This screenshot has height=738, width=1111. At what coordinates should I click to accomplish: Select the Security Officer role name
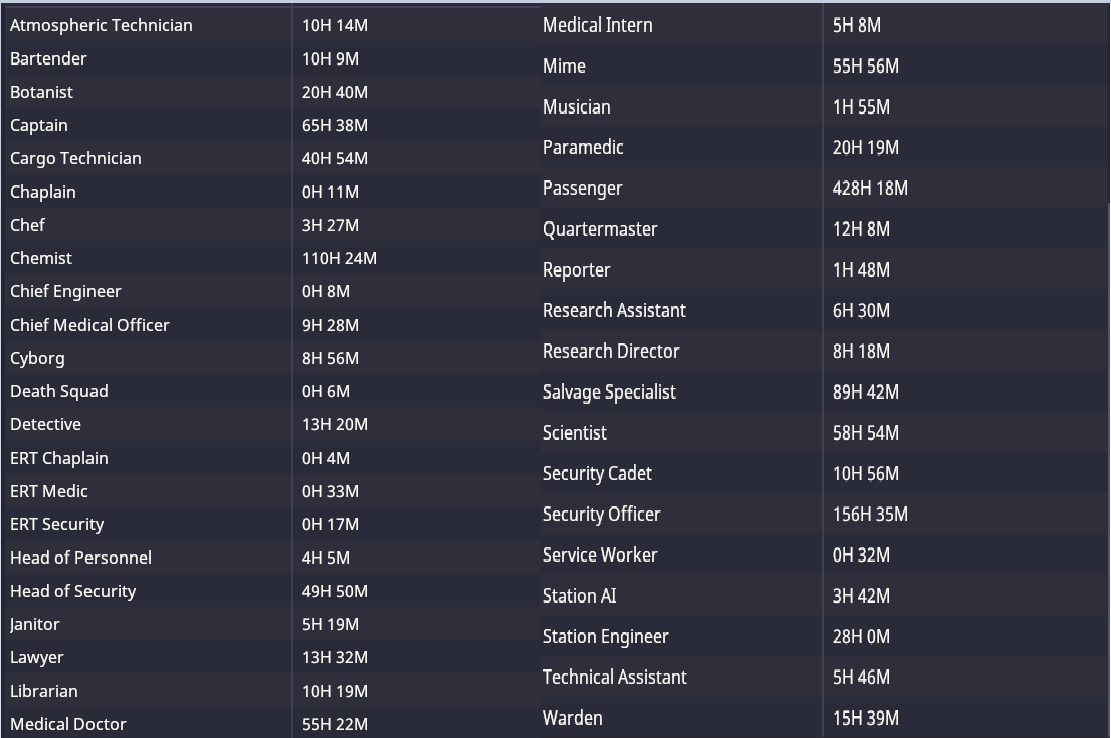(601, 514)
